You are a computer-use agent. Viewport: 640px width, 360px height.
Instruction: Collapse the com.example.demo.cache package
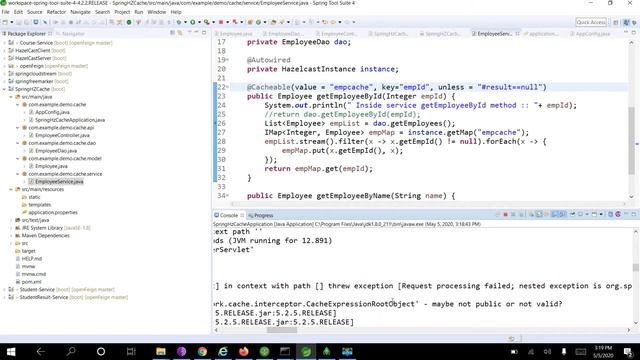point(18,104)
